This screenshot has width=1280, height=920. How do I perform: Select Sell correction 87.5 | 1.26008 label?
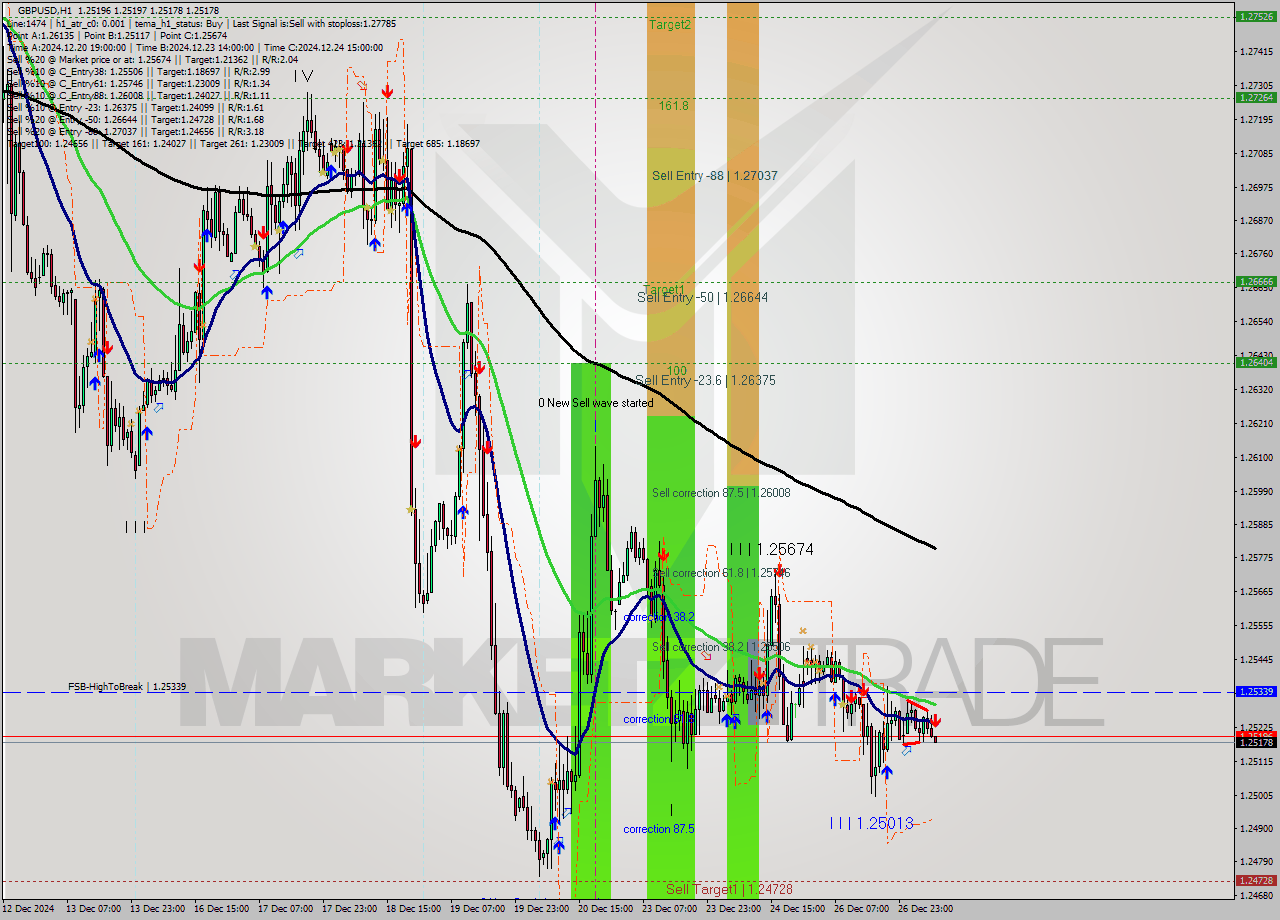point(721,493)
